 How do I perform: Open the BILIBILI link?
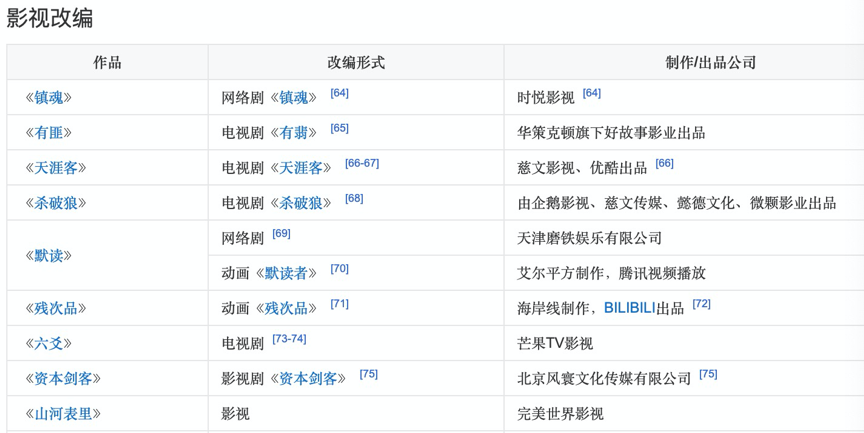tap(630, 308)
